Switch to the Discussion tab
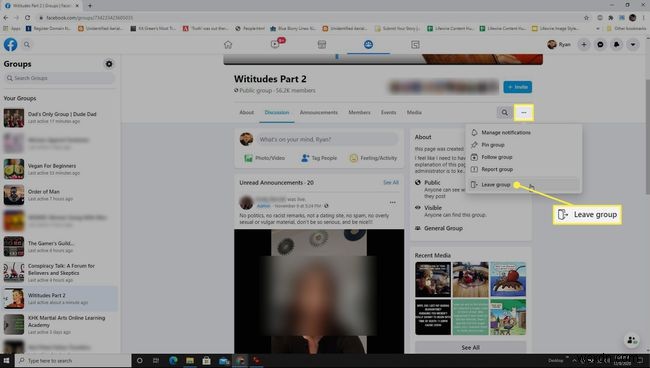Screen dimensions: 650x368 277,112
